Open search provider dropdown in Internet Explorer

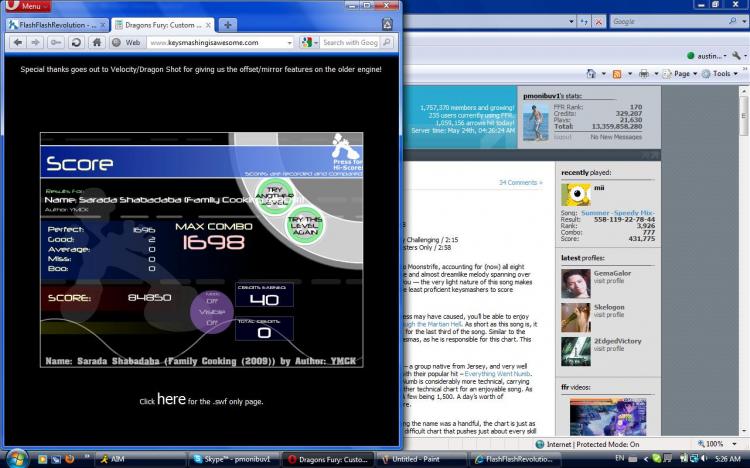(x=744, y=22)
